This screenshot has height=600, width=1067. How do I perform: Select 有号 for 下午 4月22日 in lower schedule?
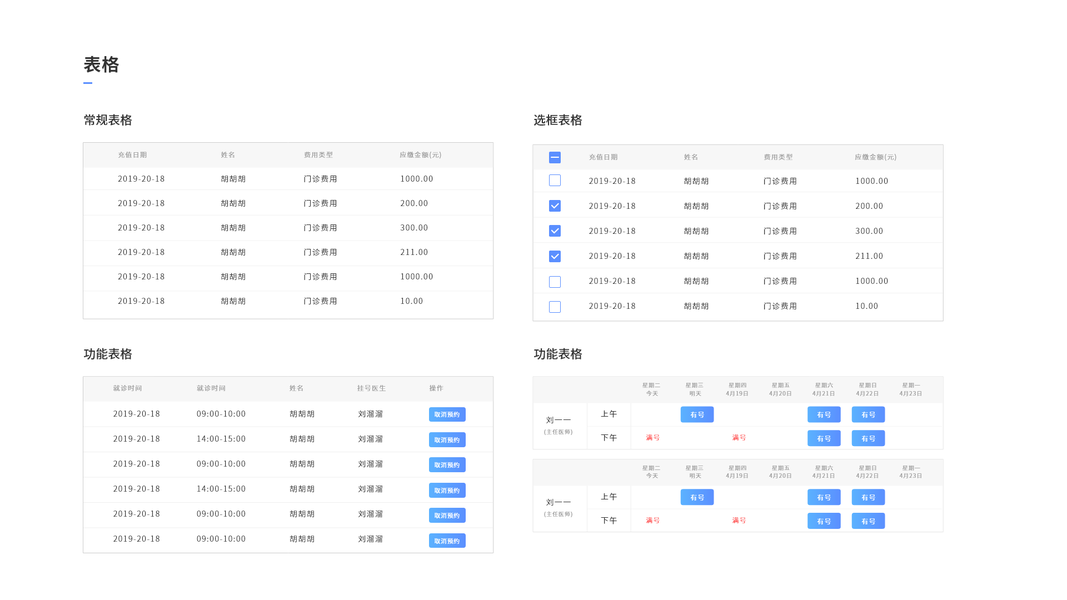pyautogui.click(x=868, y=521)
